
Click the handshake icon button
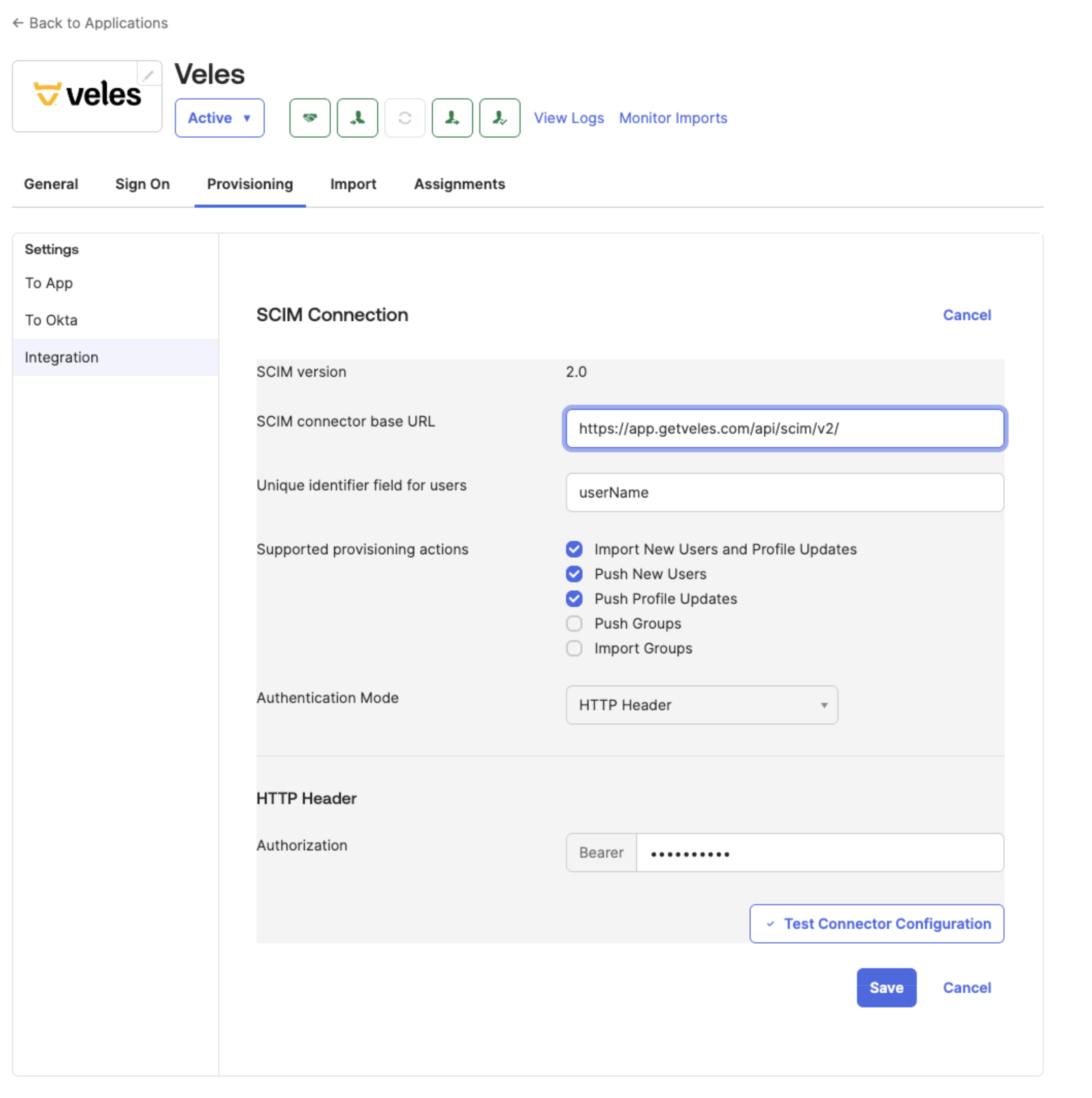[x=310, y=118]
